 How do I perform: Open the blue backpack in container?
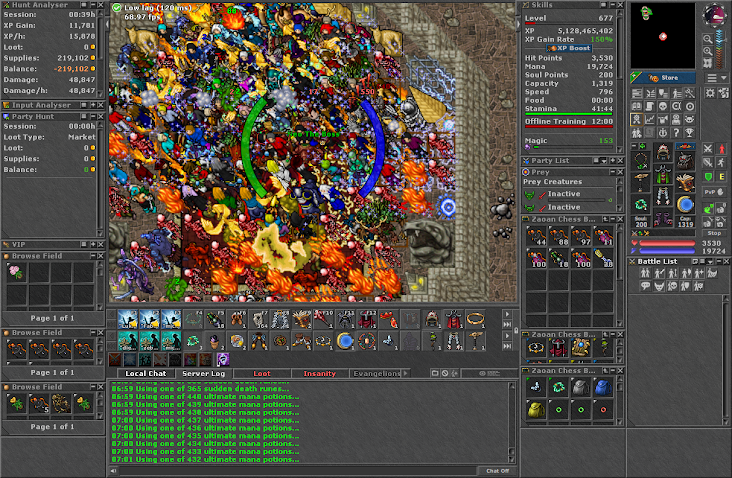pos(603,387)
